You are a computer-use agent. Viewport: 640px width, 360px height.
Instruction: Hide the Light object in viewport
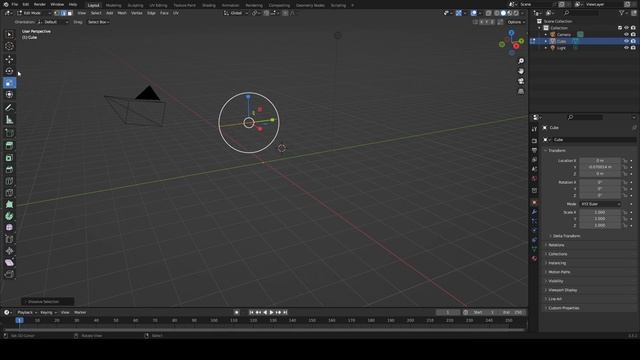626,48
